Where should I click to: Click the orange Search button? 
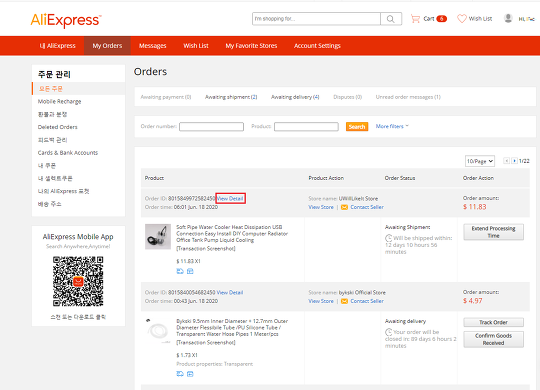tap(357, 127)
